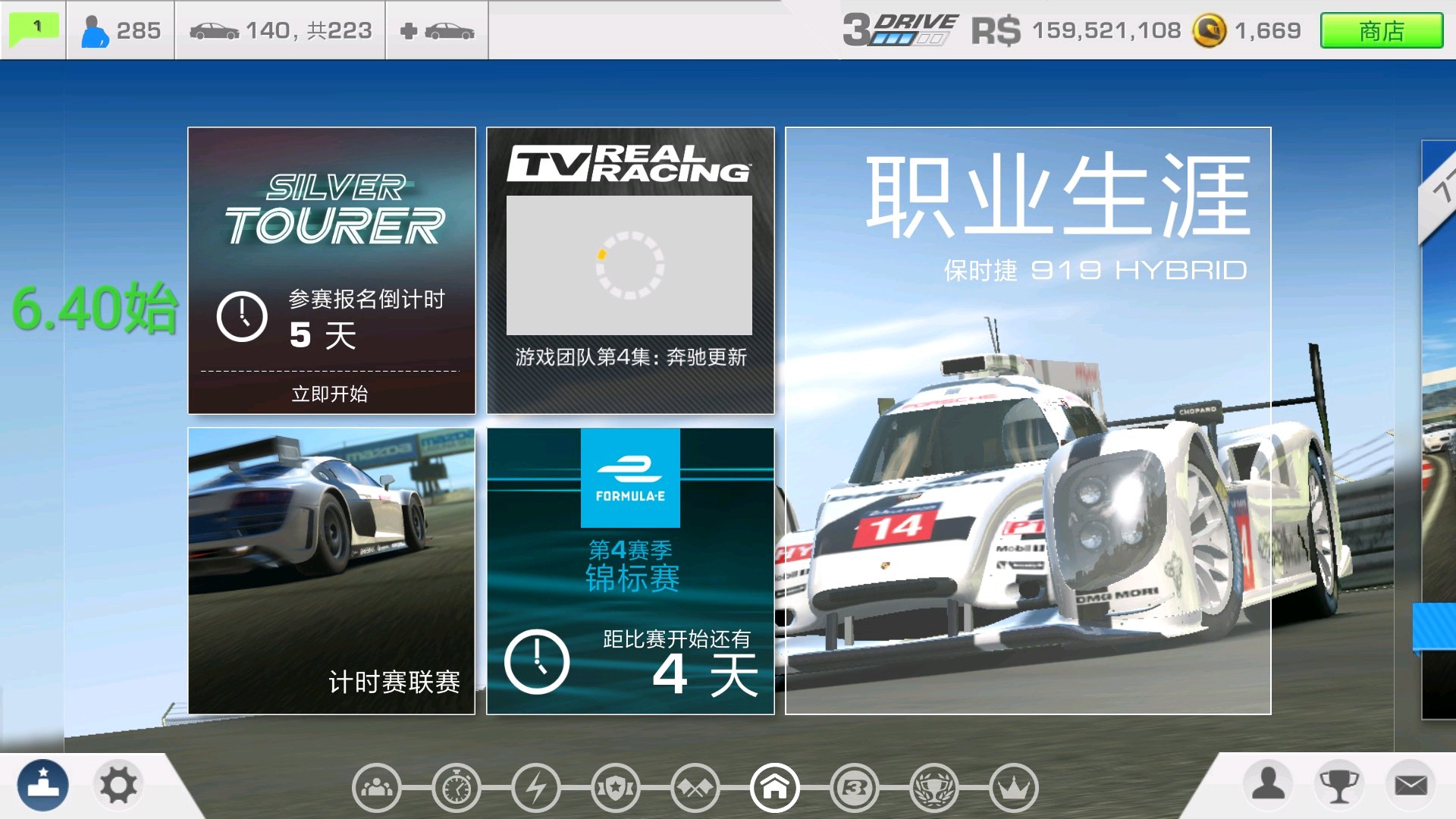Switch to the lightning bolt tab

(x=536, y=788)
